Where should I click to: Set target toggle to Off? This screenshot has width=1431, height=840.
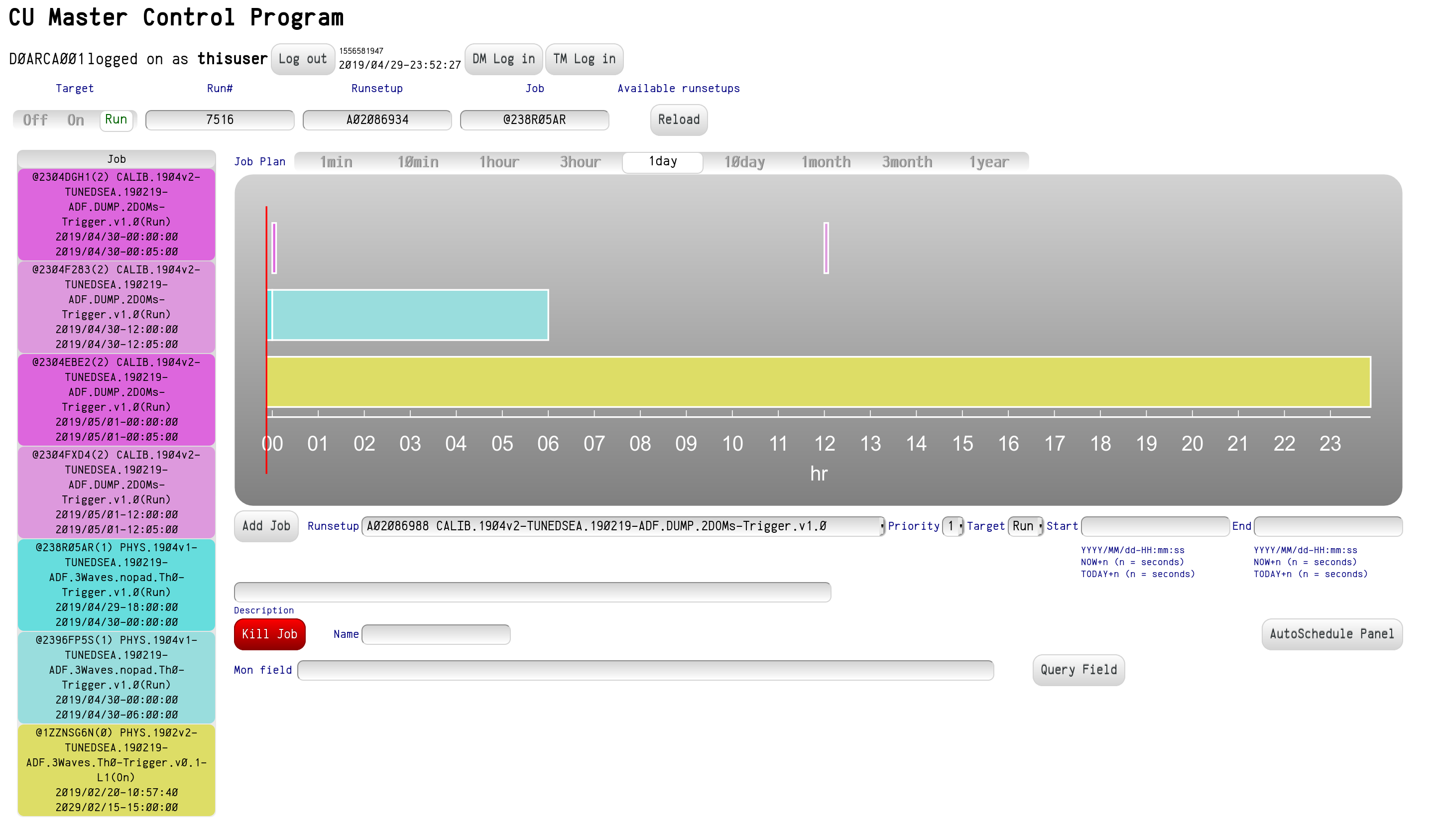coord(35,120)
